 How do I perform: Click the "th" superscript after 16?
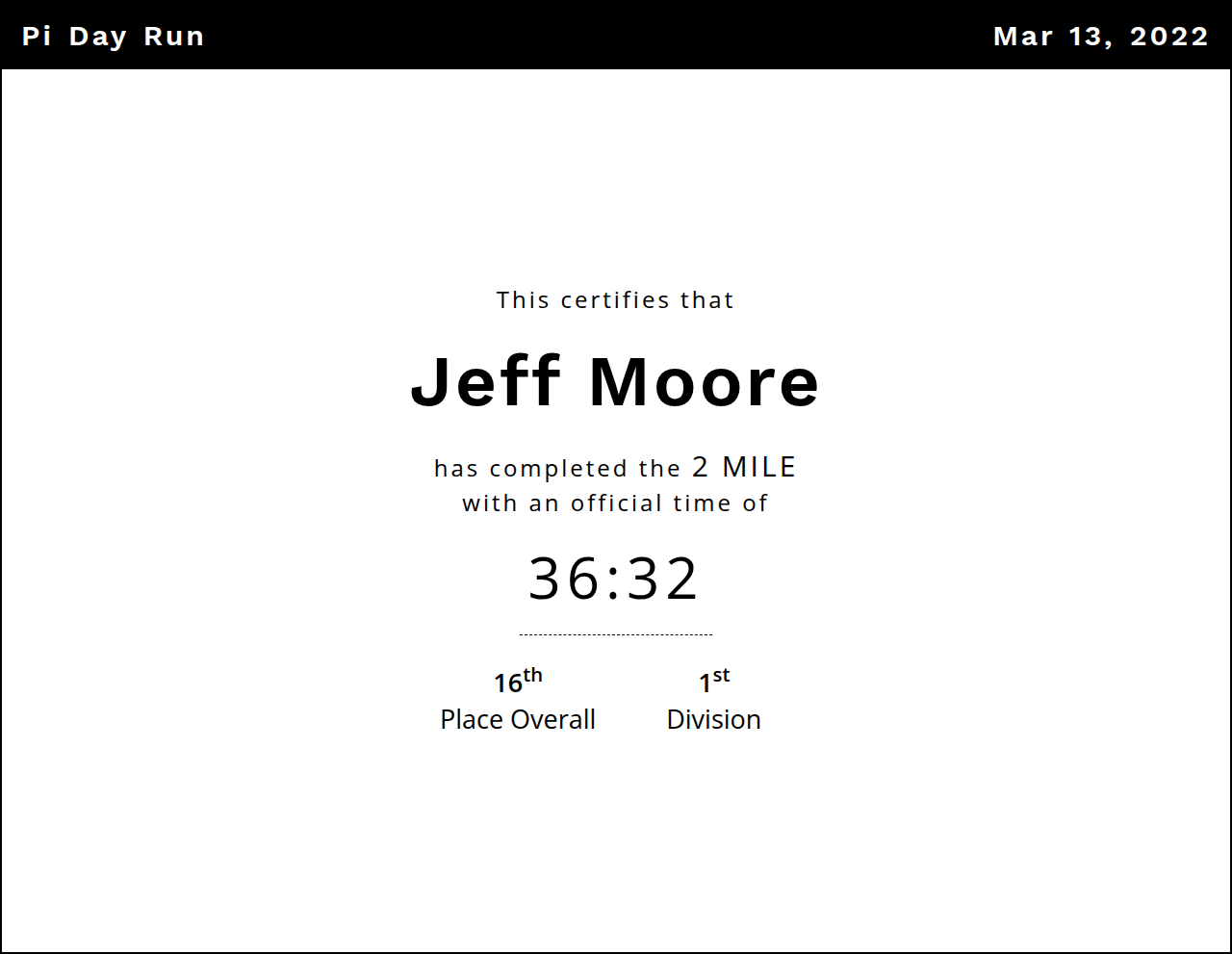click(x=533, y=676)
